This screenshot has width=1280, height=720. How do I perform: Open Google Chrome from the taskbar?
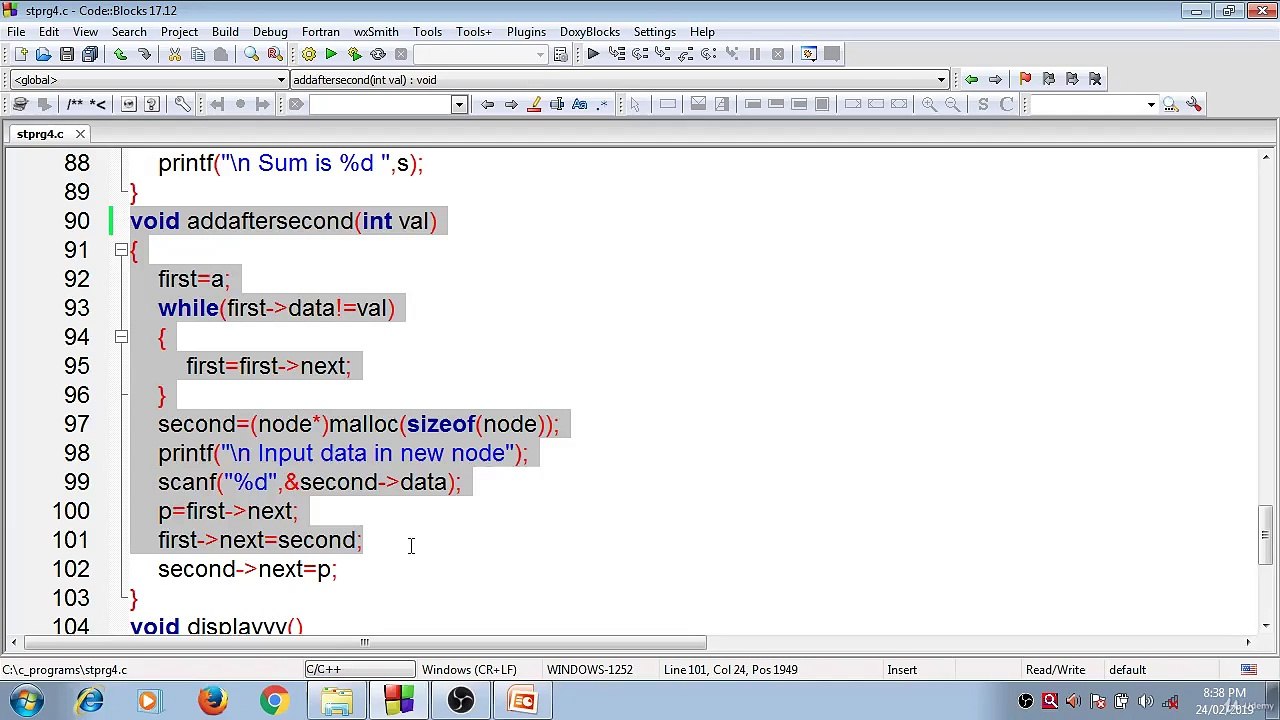pos(274,701)
